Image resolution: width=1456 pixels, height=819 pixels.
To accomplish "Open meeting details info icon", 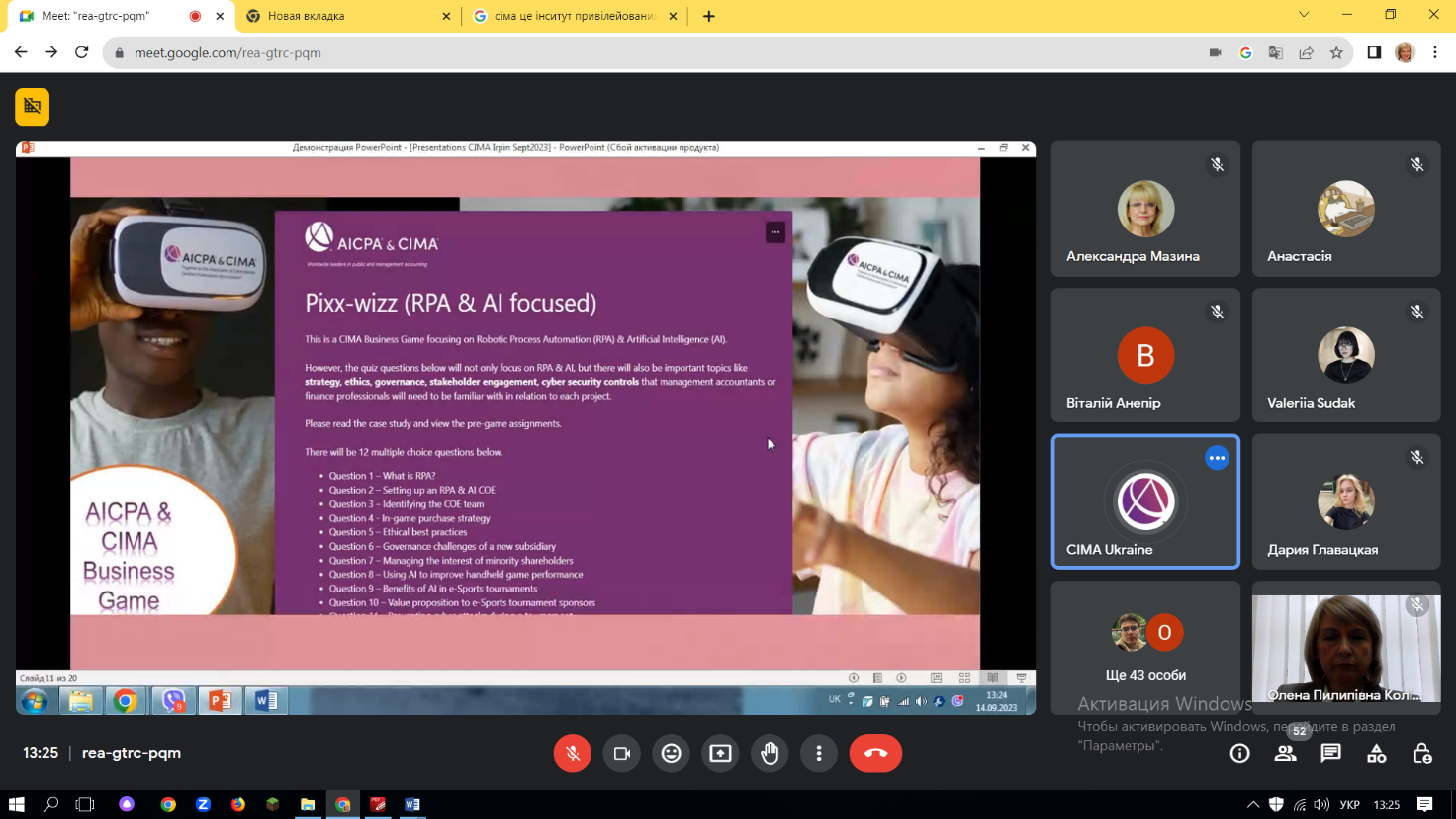I will pyautogui.click(x=1239, y=753).
